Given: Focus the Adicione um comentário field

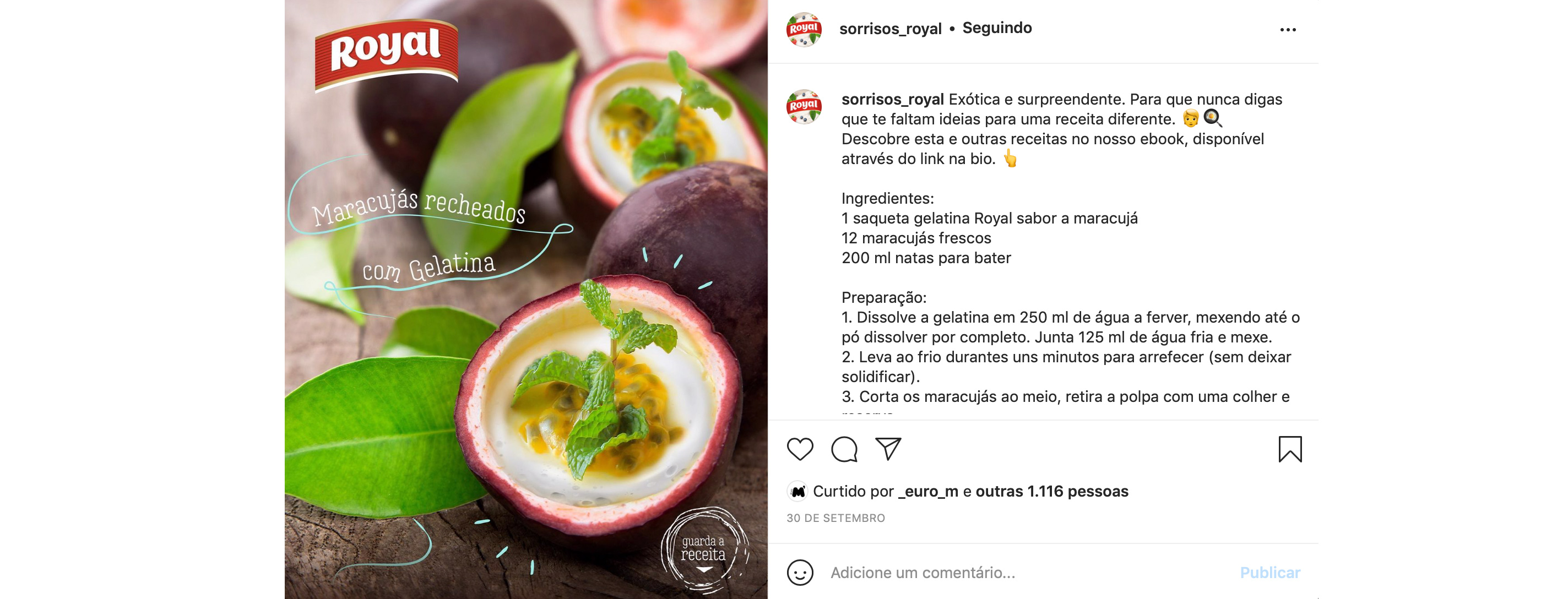Looking at the screenshot, I should click(1029, 573).
